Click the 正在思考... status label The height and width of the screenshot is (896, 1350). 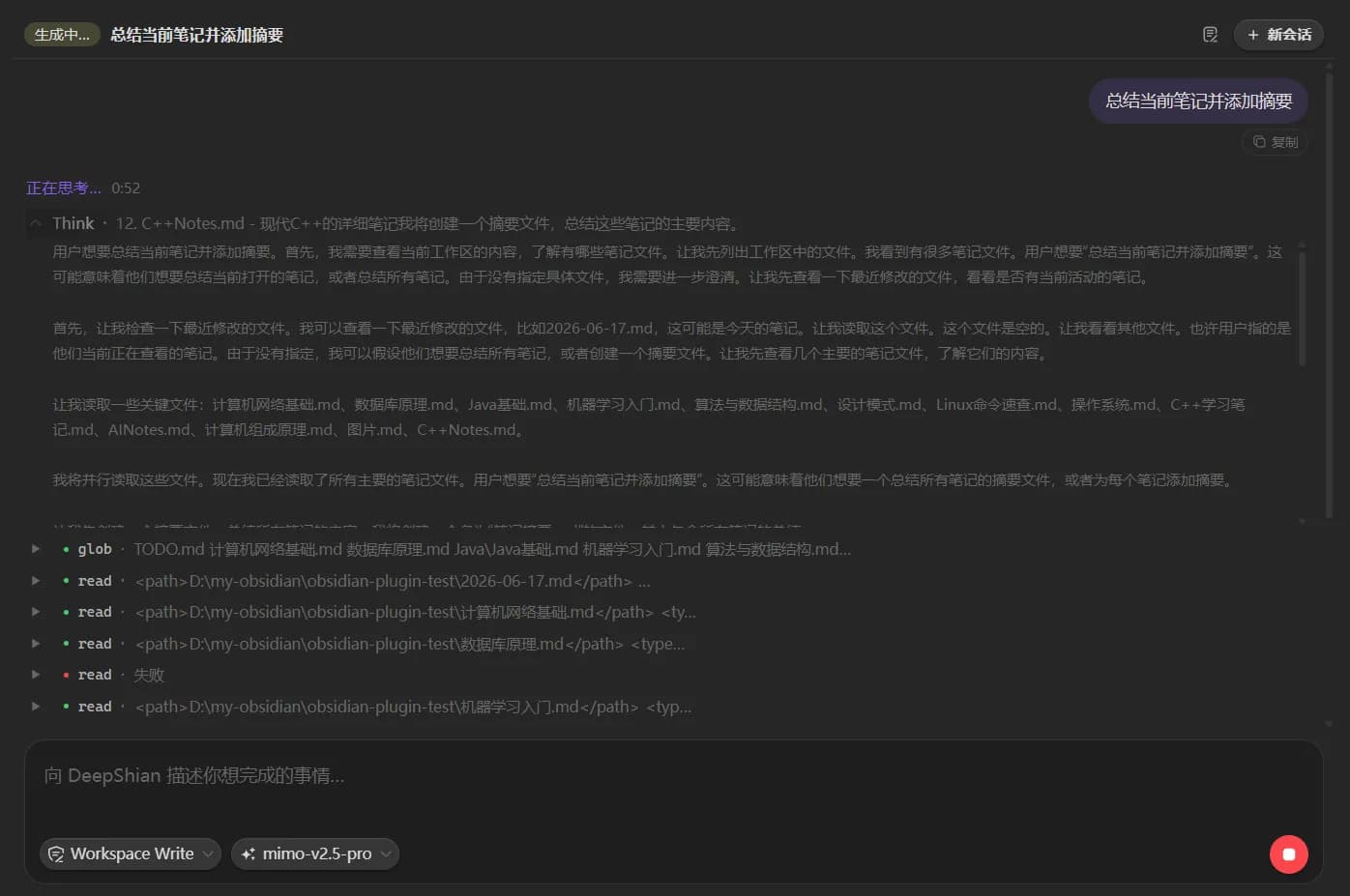pyautogui.click(x=64, y=188)
